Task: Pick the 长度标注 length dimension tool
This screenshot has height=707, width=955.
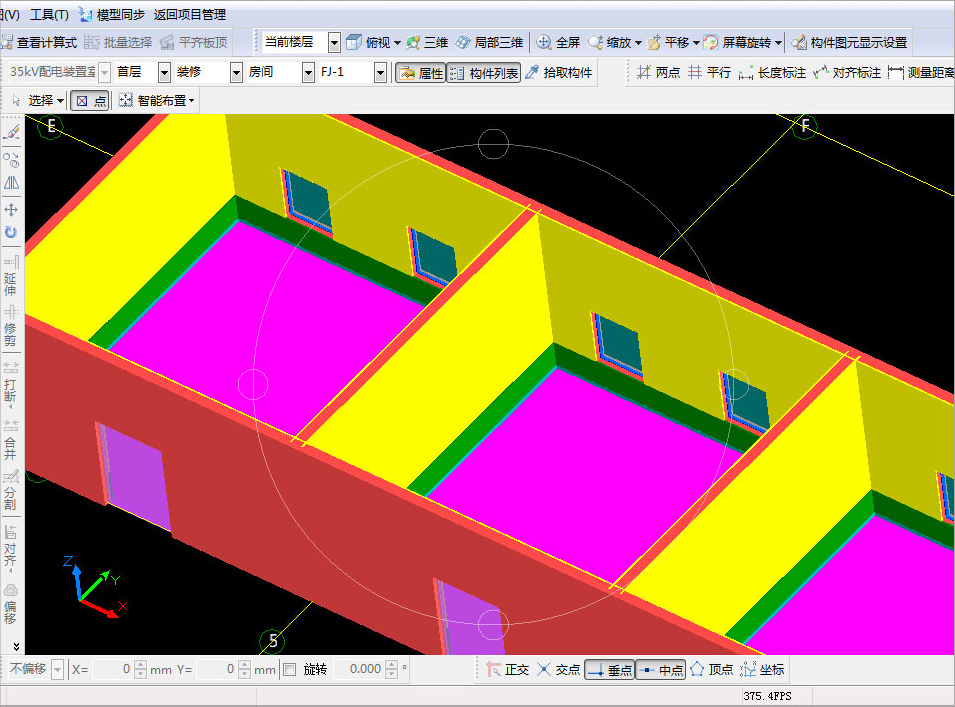Action: pyautogui.click(x=772, y=72)
